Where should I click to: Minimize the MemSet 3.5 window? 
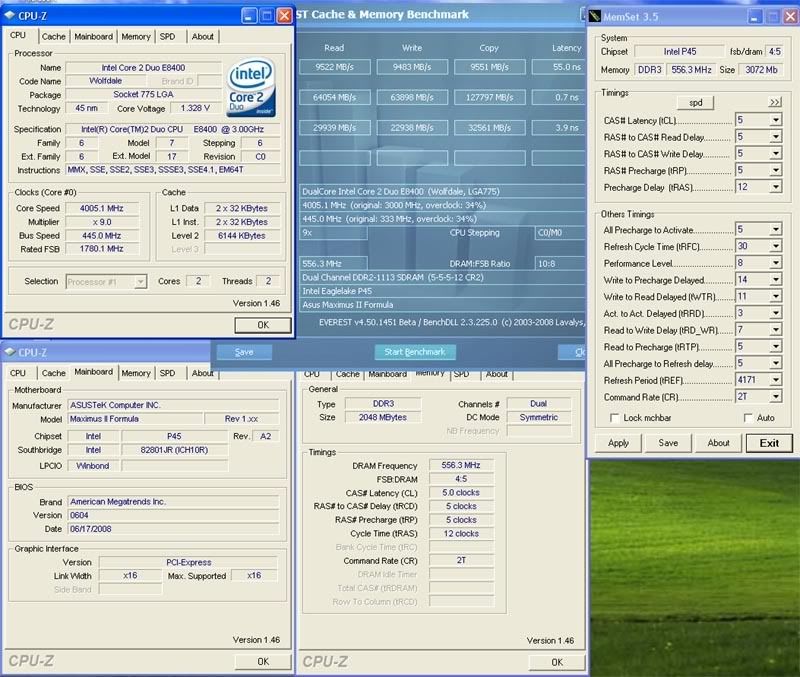[x=756, y=16]
